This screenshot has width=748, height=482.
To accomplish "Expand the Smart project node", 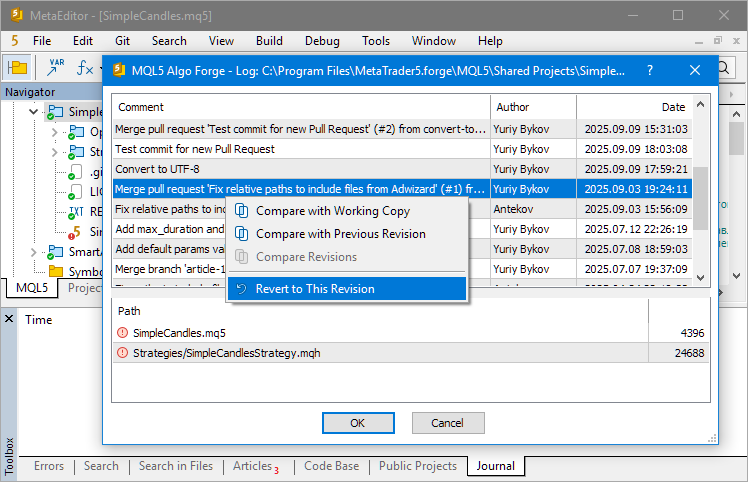I will click(33, 252).
